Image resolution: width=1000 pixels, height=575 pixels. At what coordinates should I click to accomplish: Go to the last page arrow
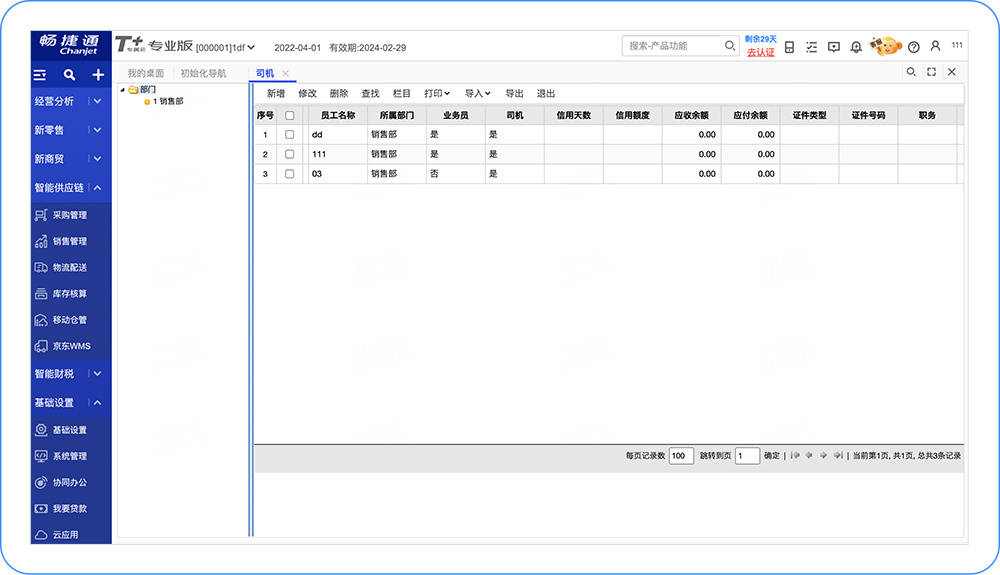[837, 456]
